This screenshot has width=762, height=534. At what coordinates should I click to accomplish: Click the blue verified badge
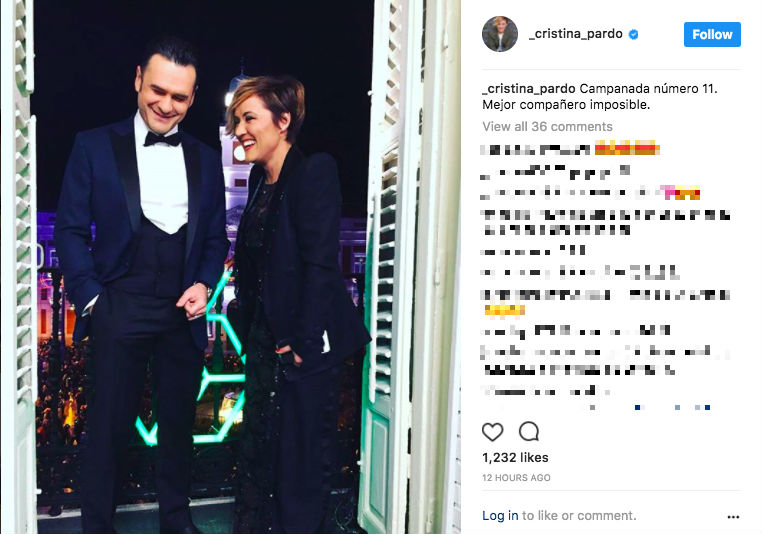[633, 34]
